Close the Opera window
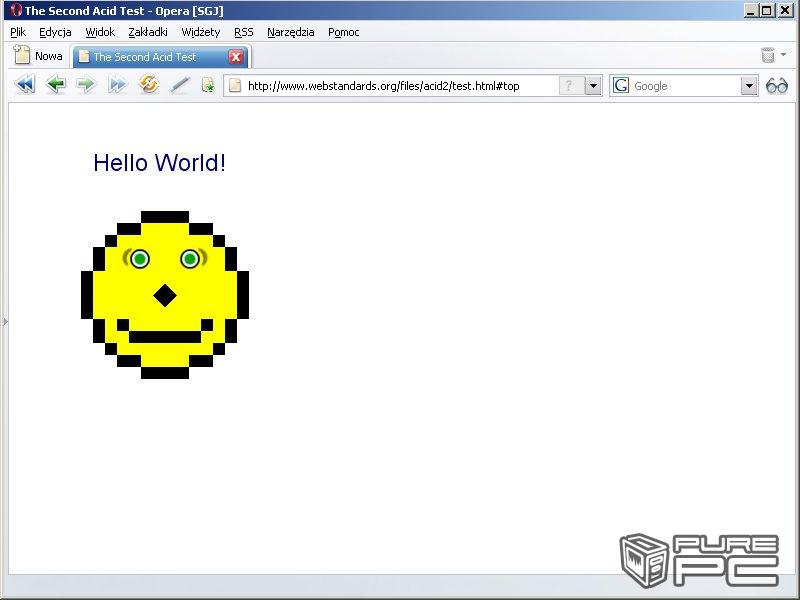The width and height of the screenshot is (800, 600). point(785,10)
